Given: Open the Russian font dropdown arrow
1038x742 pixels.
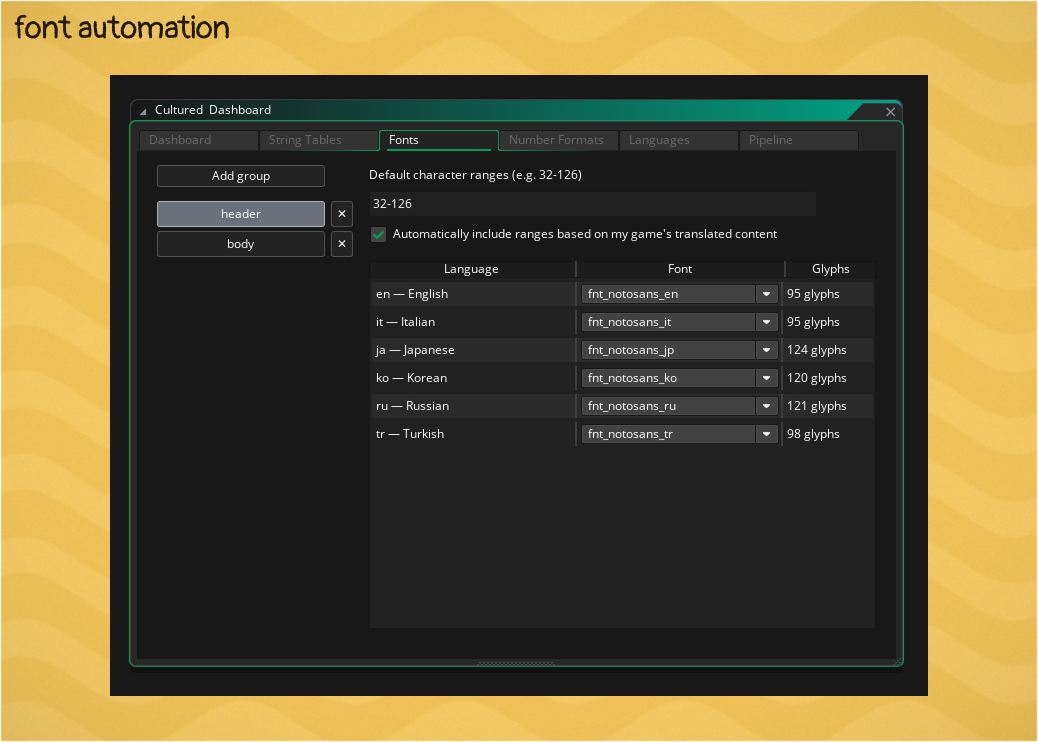Looking at the screenshot, I should coord(767,406).
